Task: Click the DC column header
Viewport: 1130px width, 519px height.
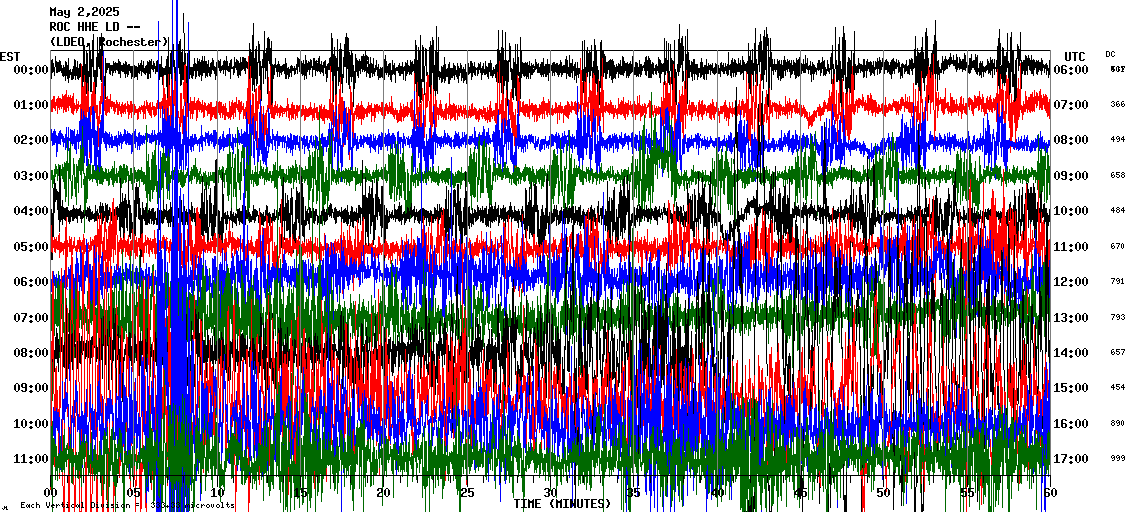Action: point(1110,54)
